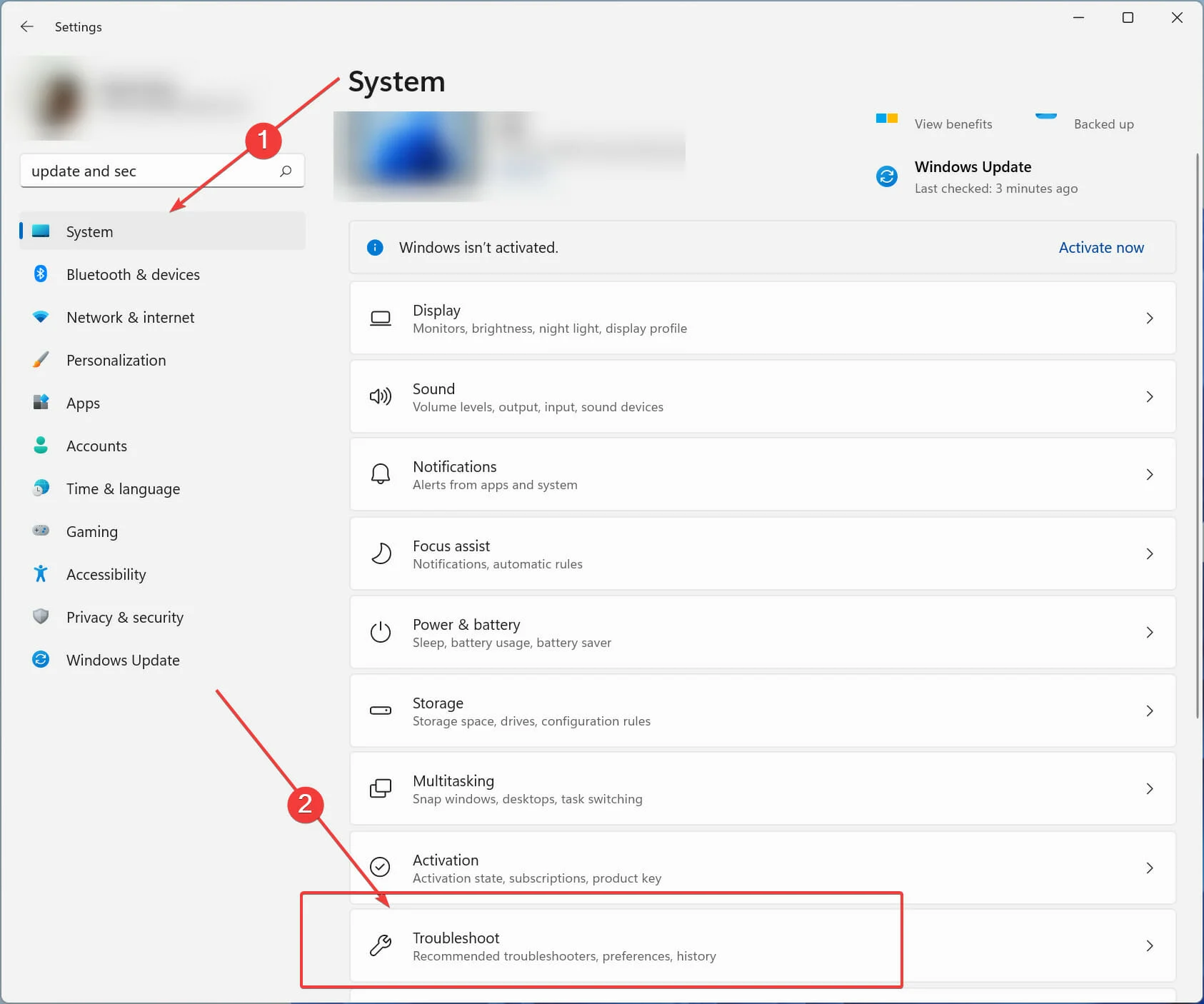Expand Display settings chevron
The image size is (1204, 1004).
click(1150, 318)
